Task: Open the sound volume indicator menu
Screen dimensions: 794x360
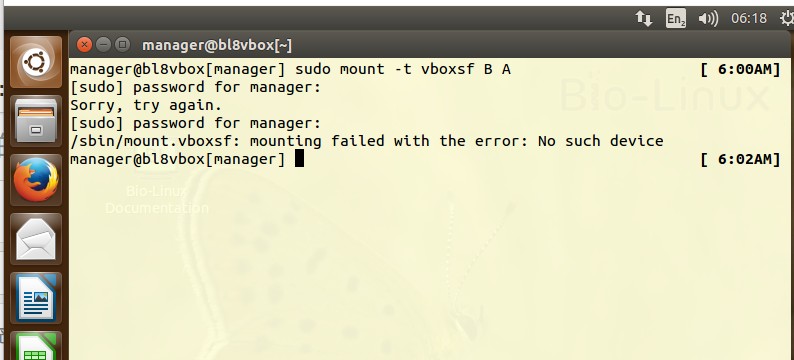Action: click(708, 19)
